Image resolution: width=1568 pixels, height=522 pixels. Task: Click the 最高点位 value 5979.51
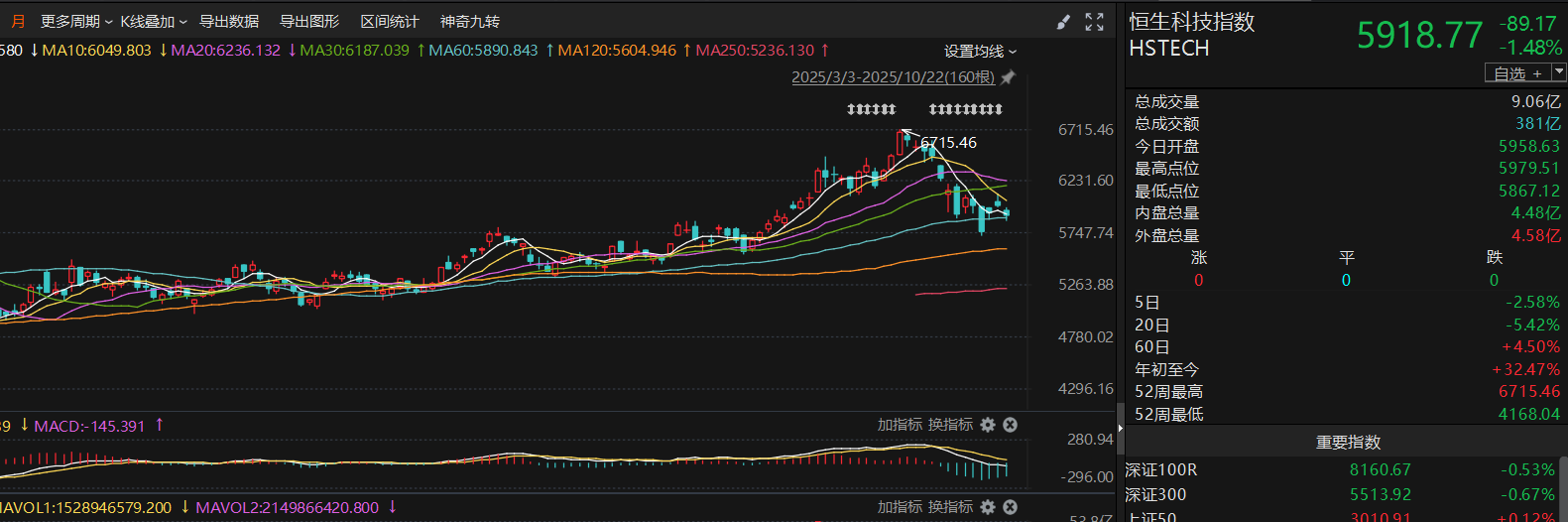pos(1528,169)
